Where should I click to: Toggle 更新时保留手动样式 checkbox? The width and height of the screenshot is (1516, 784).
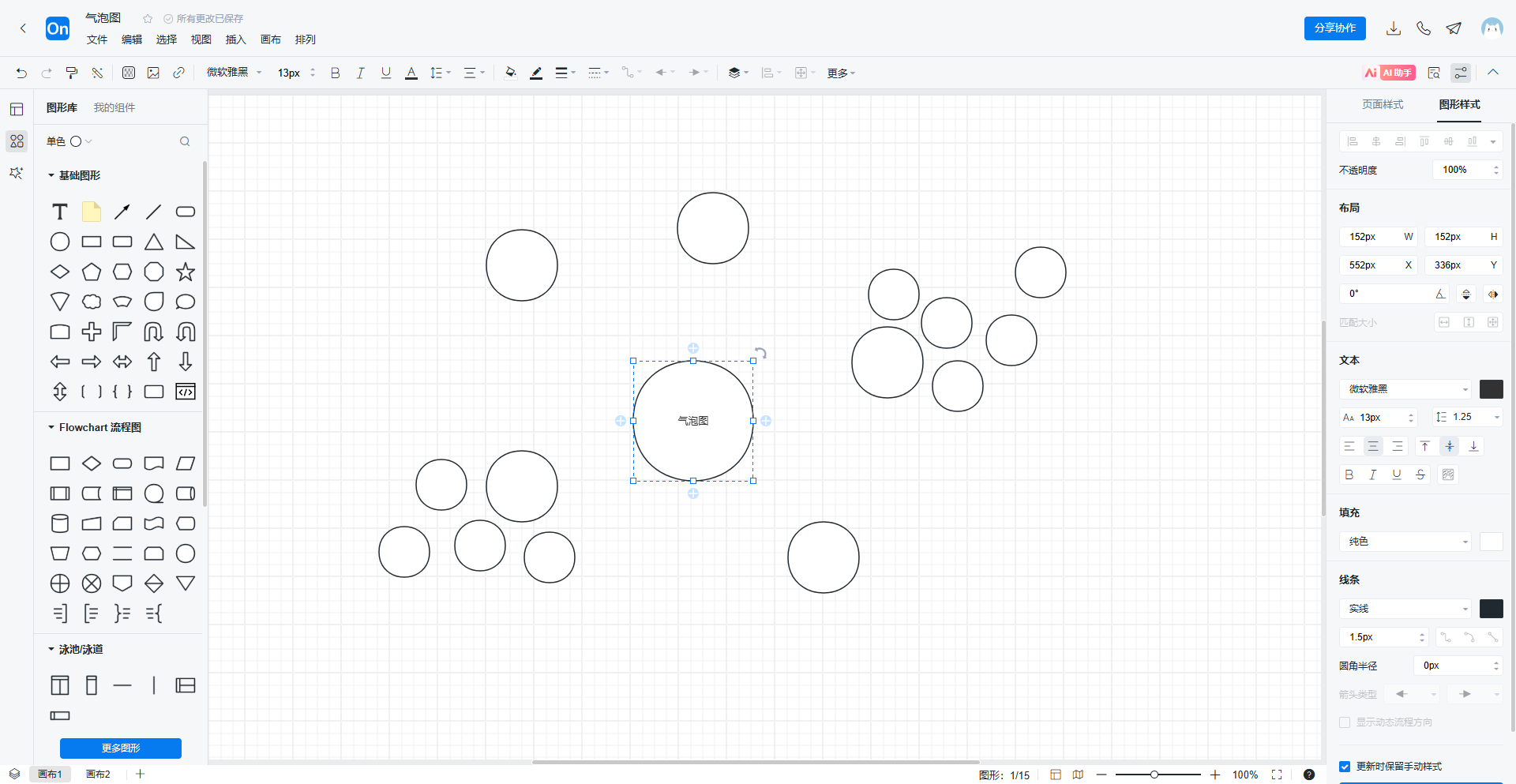[x=1345, y=767]
